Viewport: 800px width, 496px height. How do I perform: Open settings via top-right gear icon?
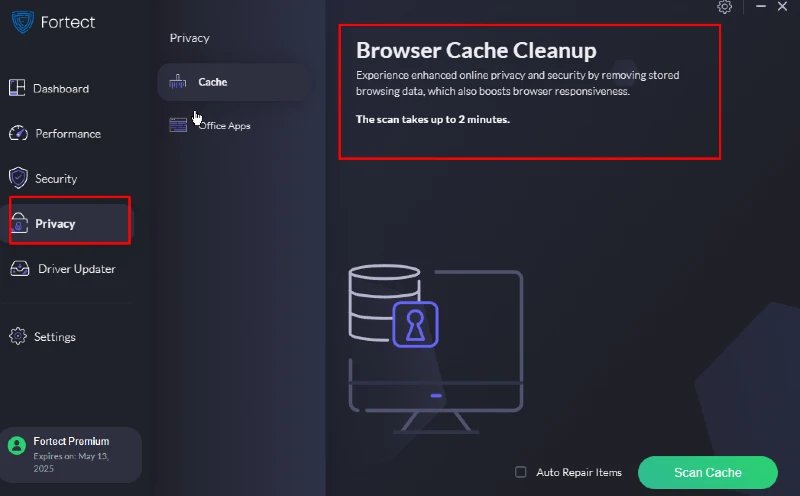tap(724, 7)
